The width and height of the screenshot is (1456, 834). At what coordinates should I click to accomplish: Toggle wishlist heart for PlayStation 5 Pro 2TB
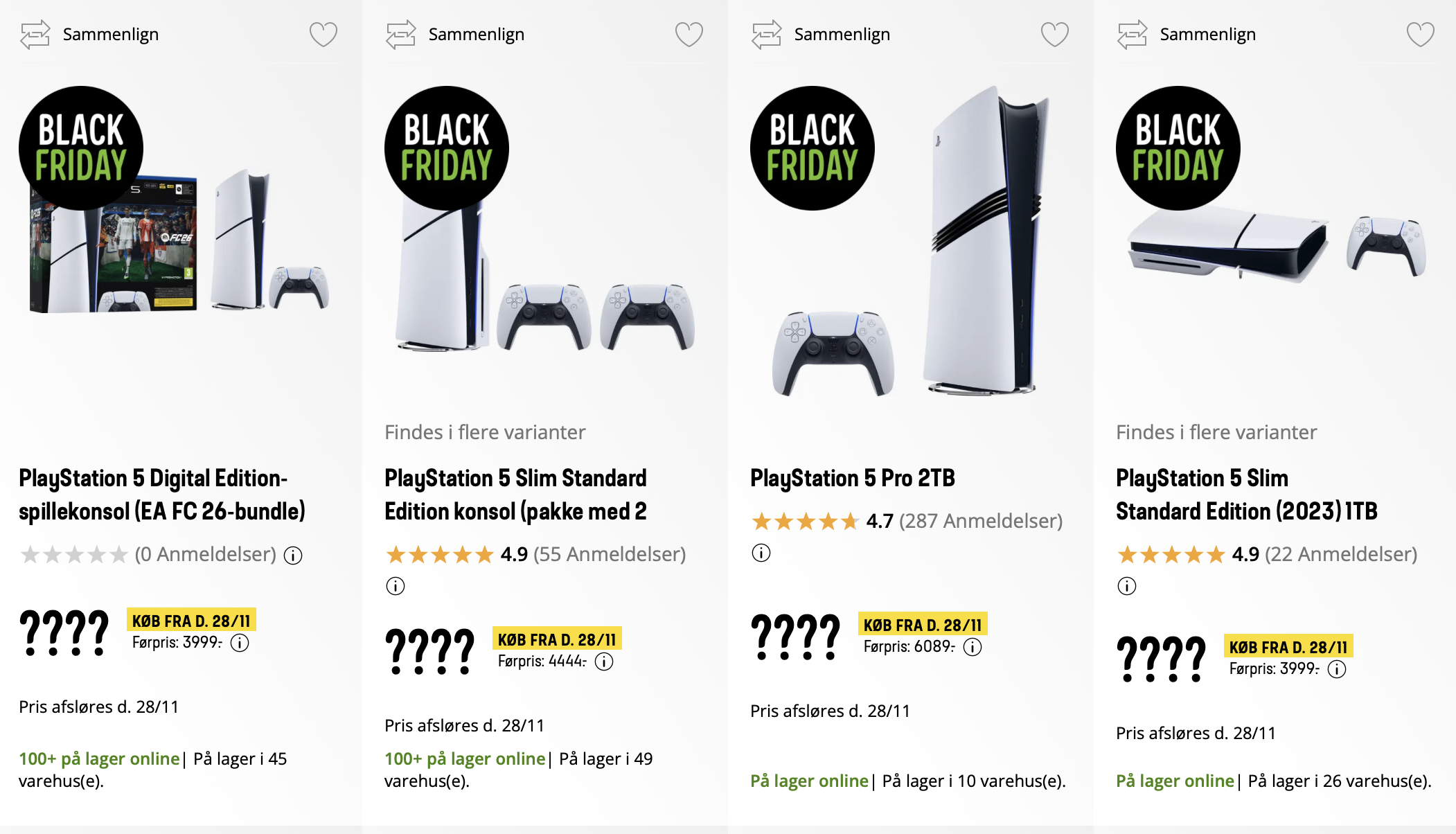(x=1054, y=34)
